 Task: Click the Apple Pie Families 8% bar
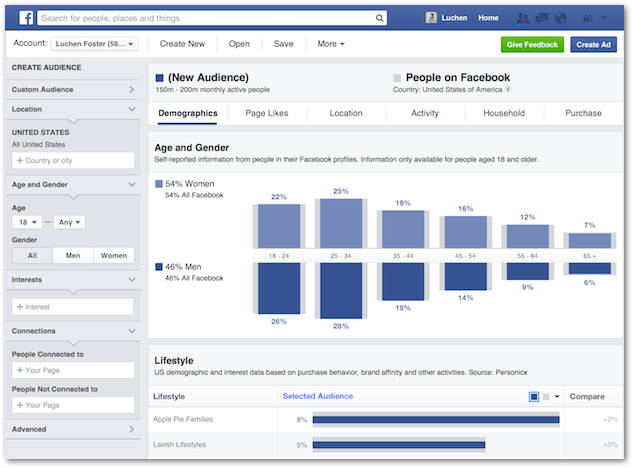click(x=436, y=420)
